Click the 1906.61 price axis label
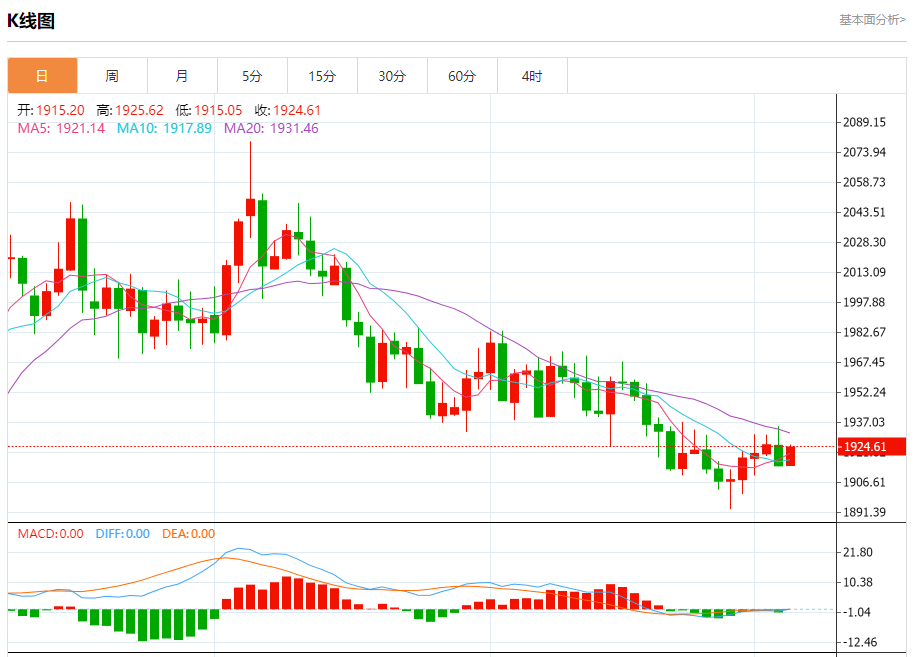The height and width of the screenshot is (657, 915). tap(864, 483)
